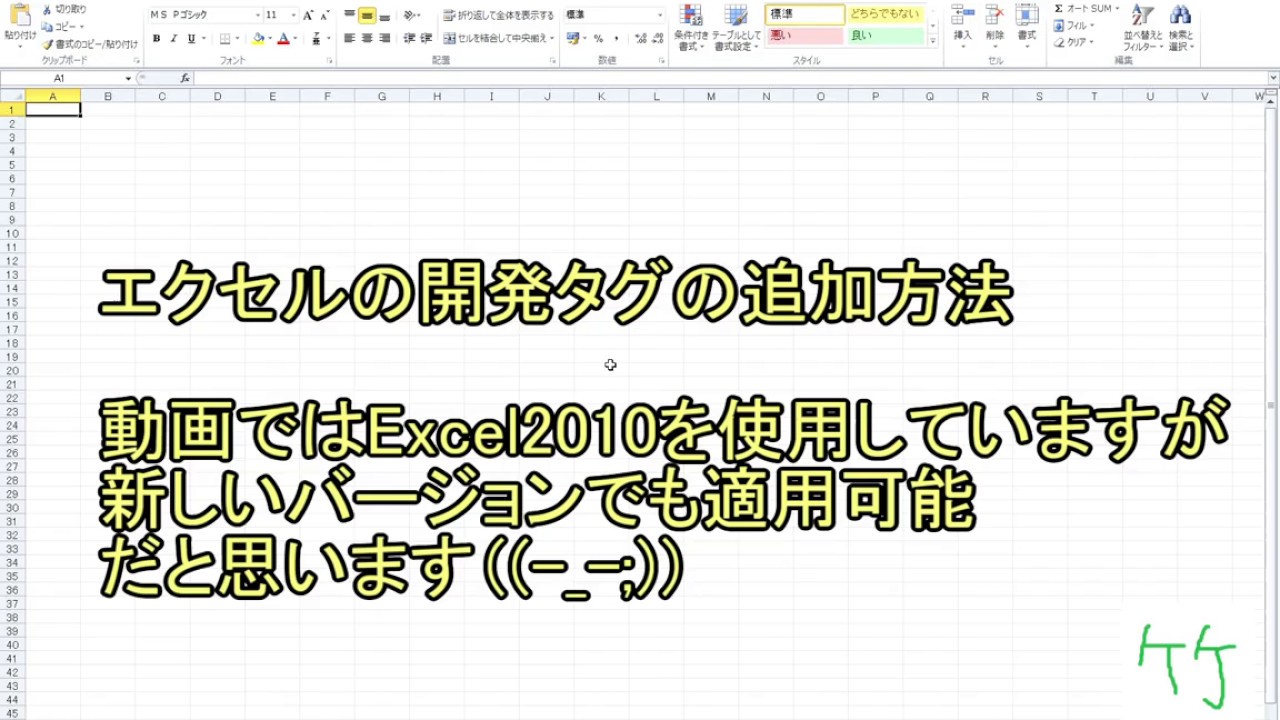Image resolution: width=1280 pixels, height=720 pixels.
Task: Open the font size 11 dropdown
Action: pos(293,15)
